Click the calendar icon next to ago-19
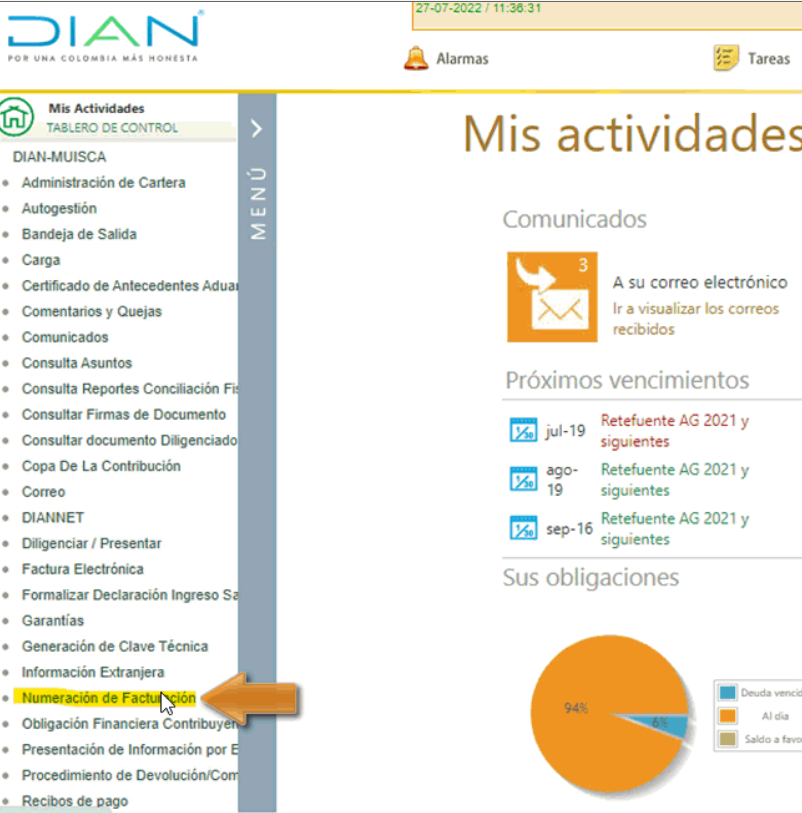This screenshot has height=813, width=802. tap(524, 479)
